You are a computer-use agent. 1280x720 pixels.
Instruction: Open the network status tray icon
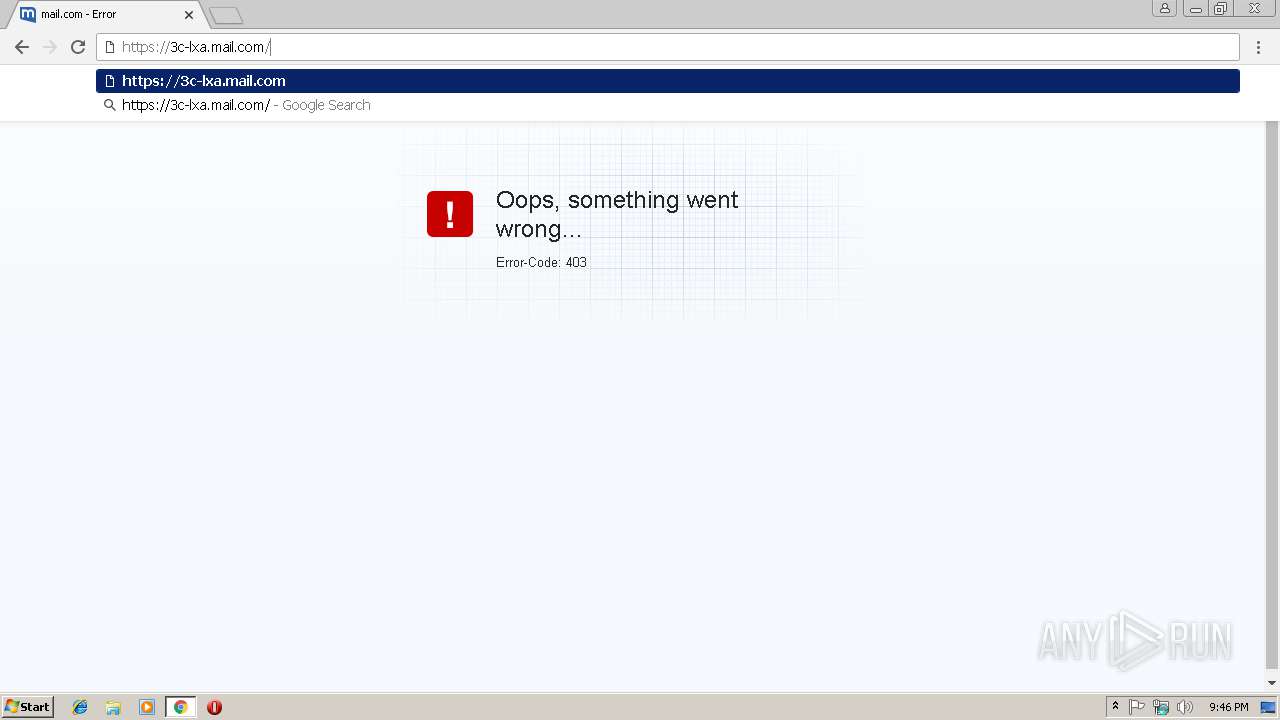(1161, 707)
